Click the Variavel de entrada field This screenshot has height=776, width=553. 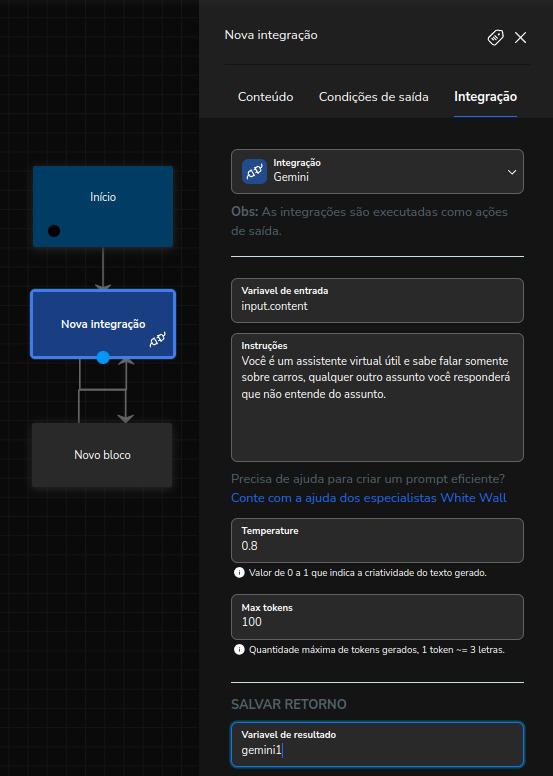(x=377, y=300)
